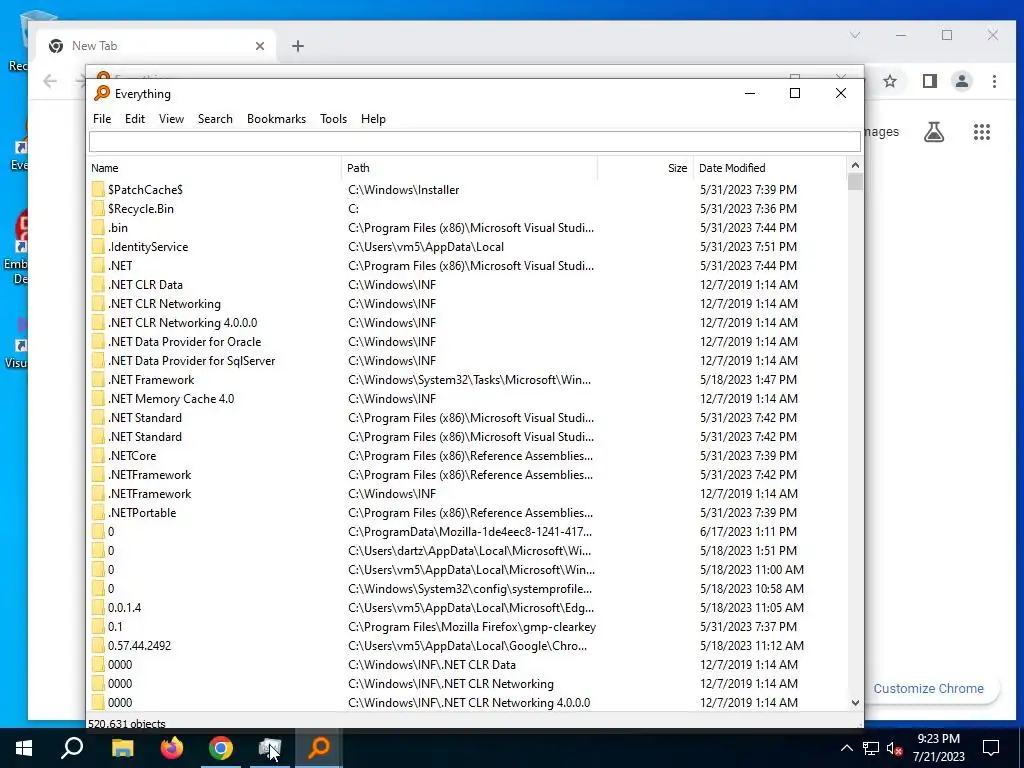Click path C:\Program Files\Mozilla Firefox\gmp-clearkey
Screen dimensions: 1024x768
point(472,626)
